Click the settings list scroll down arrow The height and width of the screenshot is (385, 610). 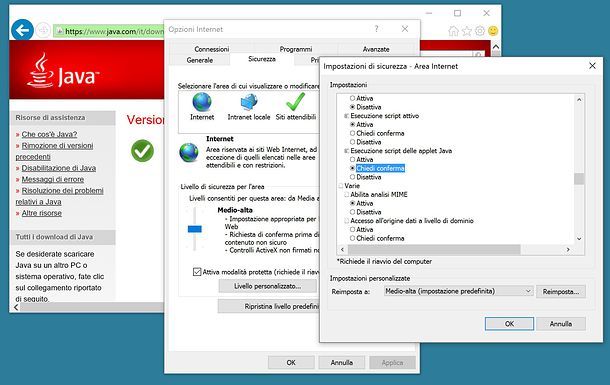click(x=579, y=239)
